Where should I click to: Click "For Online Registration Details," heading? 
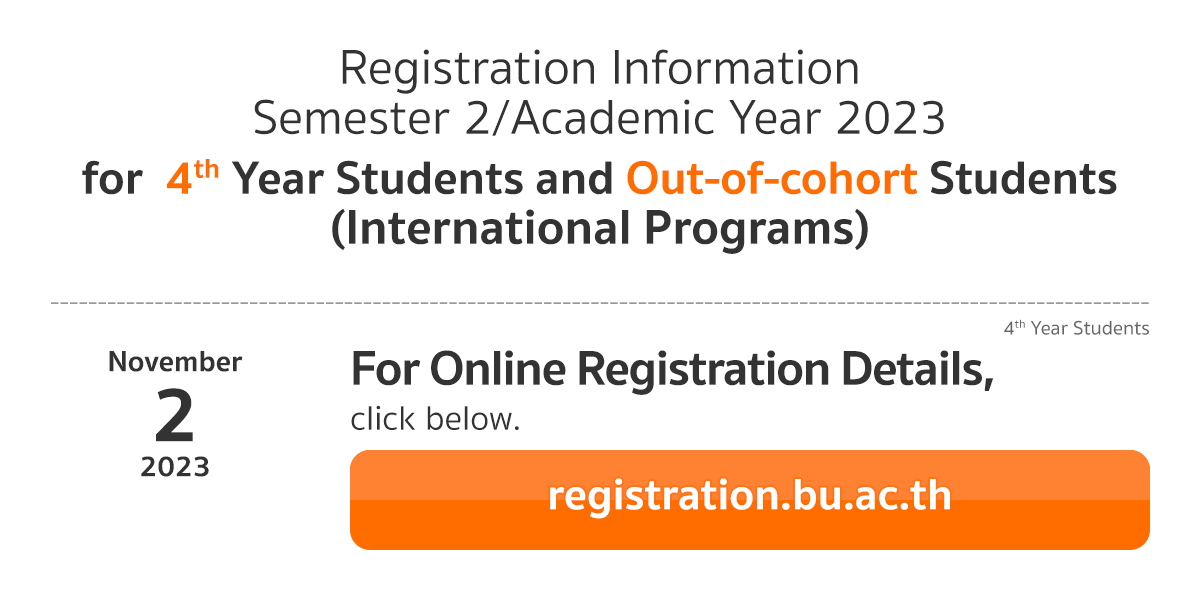pos(672,371)
